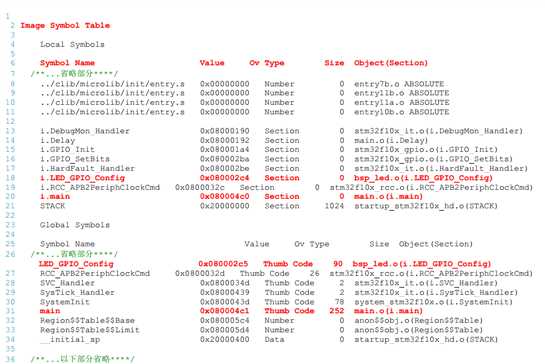The image size is (545, 364).
Task: Select red value '0x080002c4'
Action: pyautogui.click(x=225, y=178)
